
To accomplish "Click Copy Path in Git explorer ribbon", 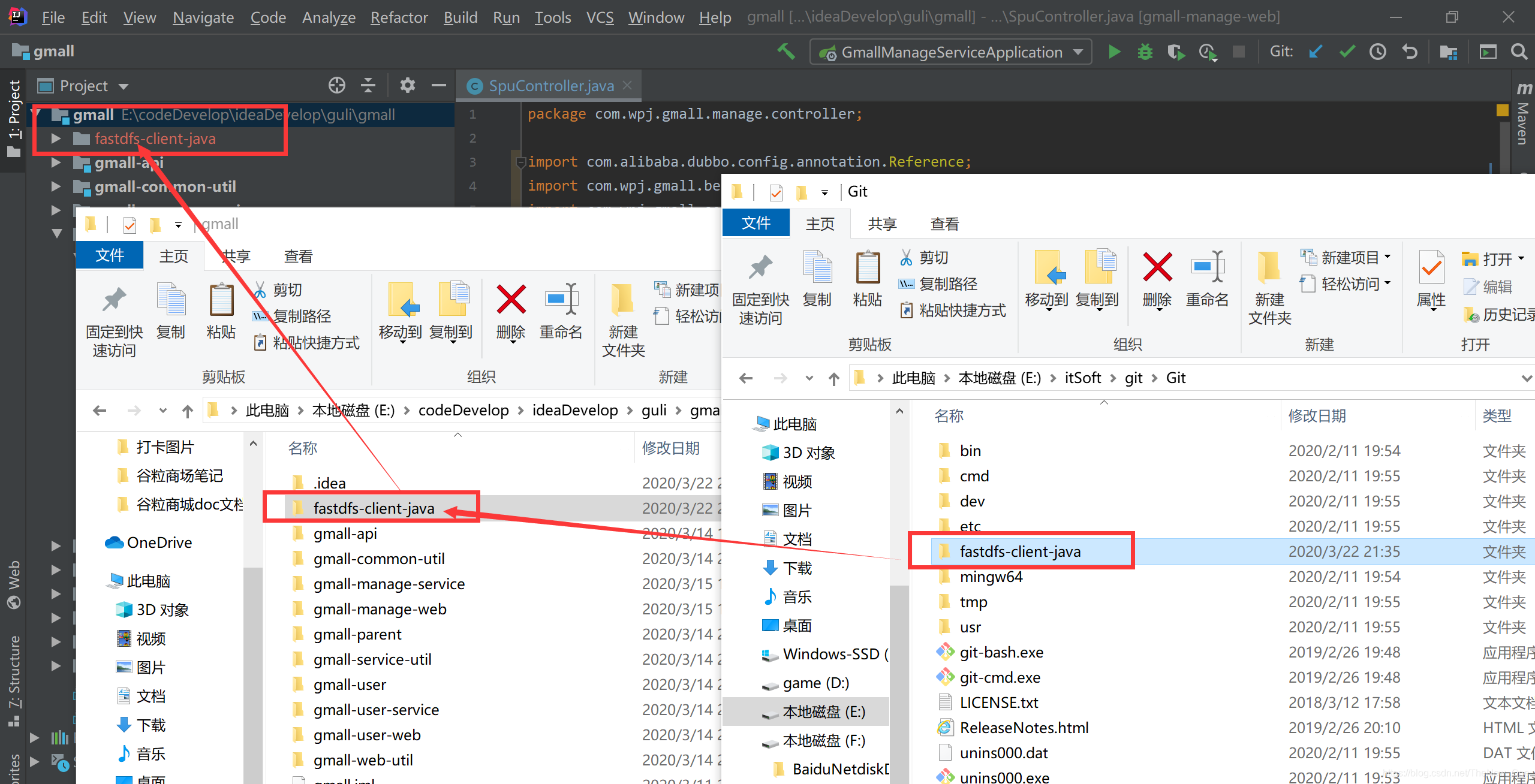I will (937, 284).
